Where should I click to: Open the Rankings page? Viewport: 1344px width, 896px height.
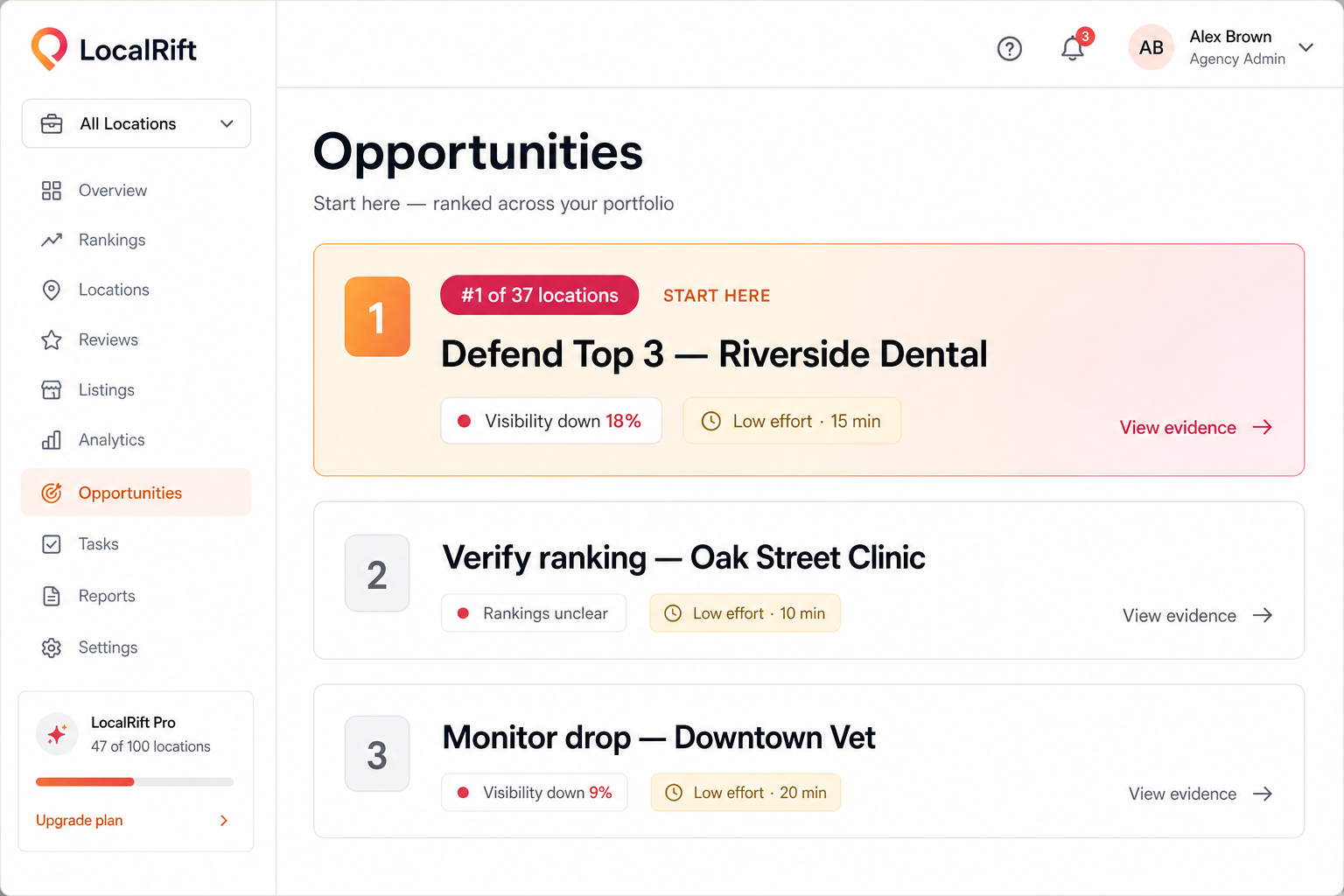tap(136, 240)
